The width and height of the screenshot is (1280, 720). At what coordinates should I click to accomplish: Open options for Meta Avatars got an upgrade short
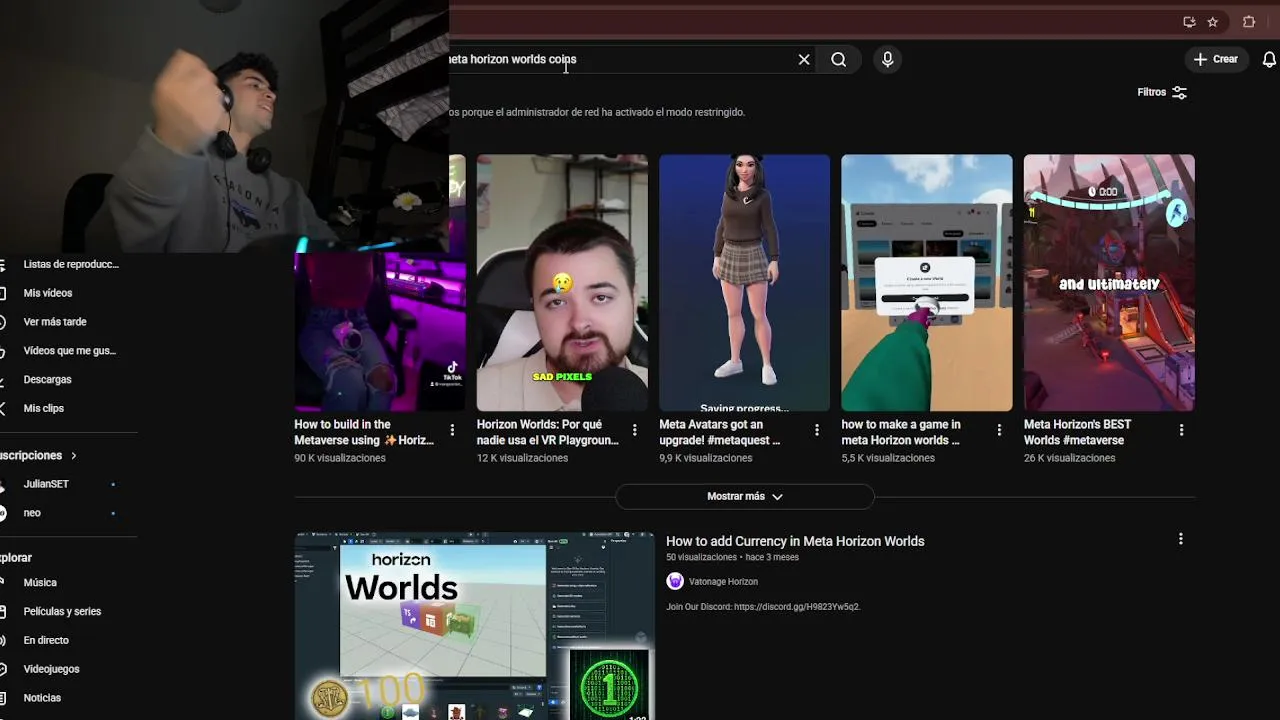coord(817,430)
